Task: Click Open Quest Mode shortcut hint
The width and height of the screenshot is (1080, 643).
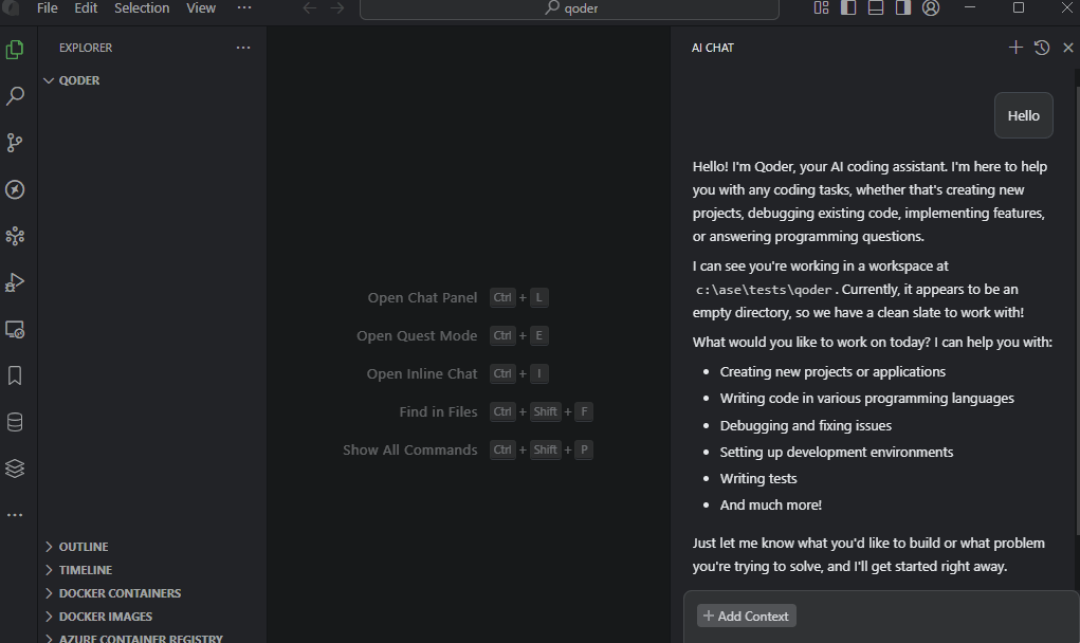Action: 453,336
